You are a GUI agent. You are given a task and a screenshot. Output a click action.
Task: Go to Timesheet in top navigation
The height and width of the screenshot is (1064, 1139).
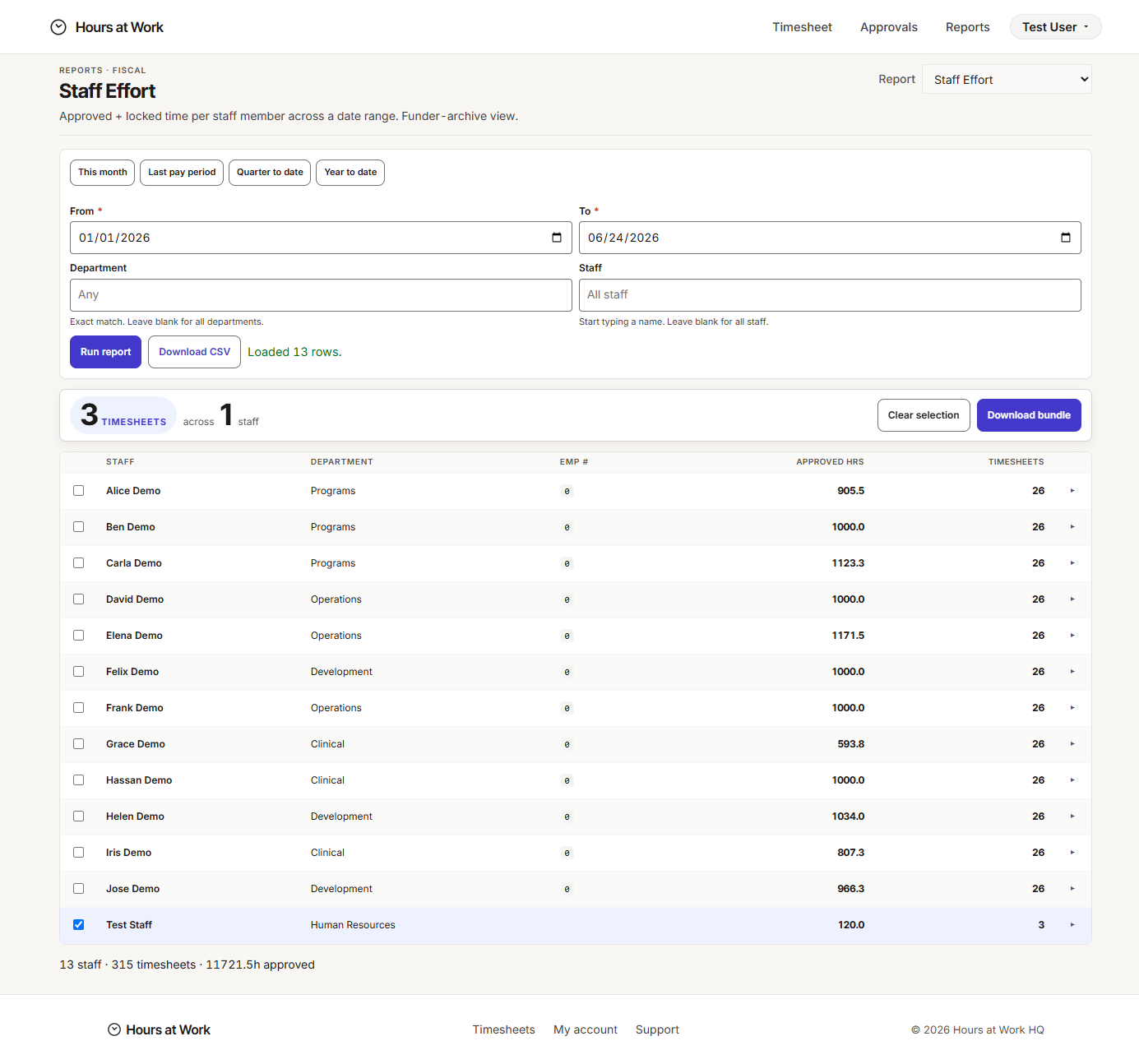point(802,27)
